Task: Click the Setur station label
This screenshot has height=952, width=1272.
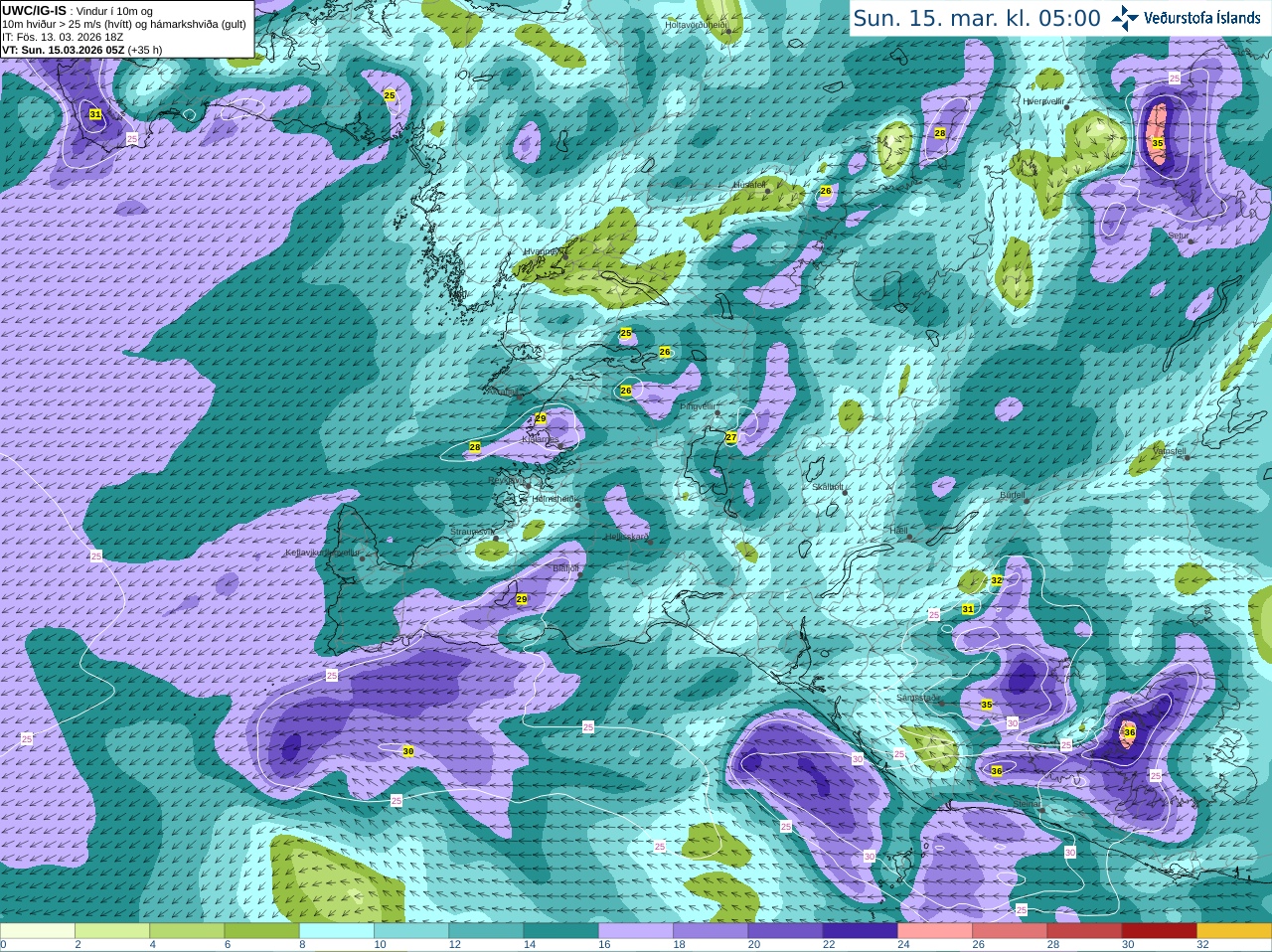Action: tap(1179, 237)
